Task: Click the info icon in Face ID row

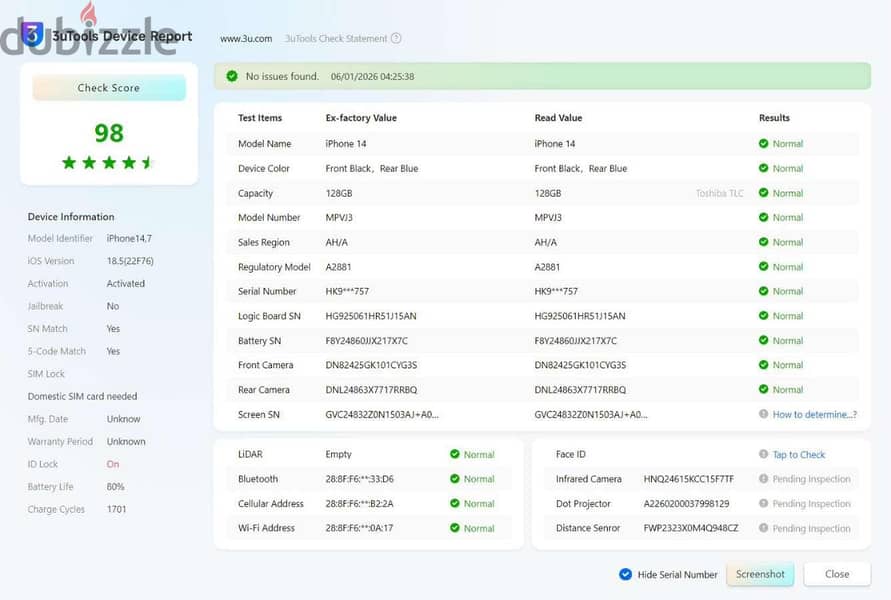Action: 763,454
